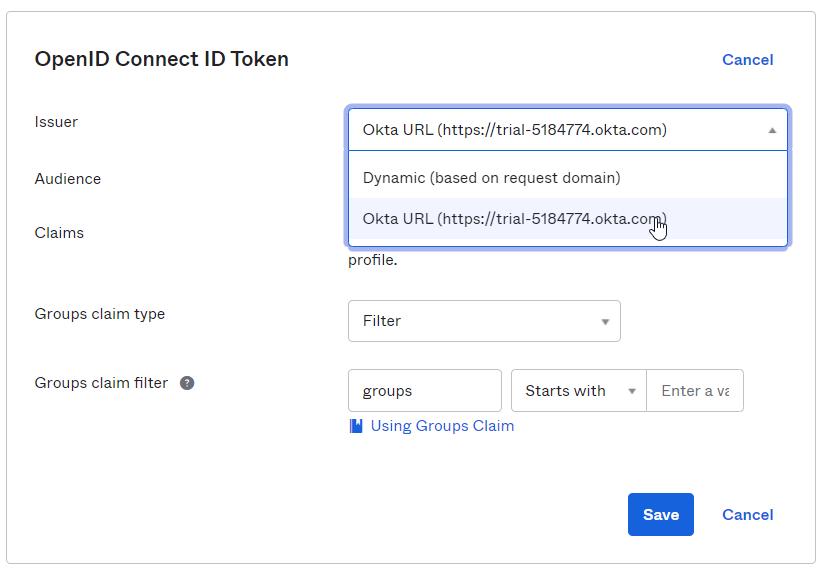
Task: Click the Filter dropdown down-arrow icon
Action: coord(605,321)
